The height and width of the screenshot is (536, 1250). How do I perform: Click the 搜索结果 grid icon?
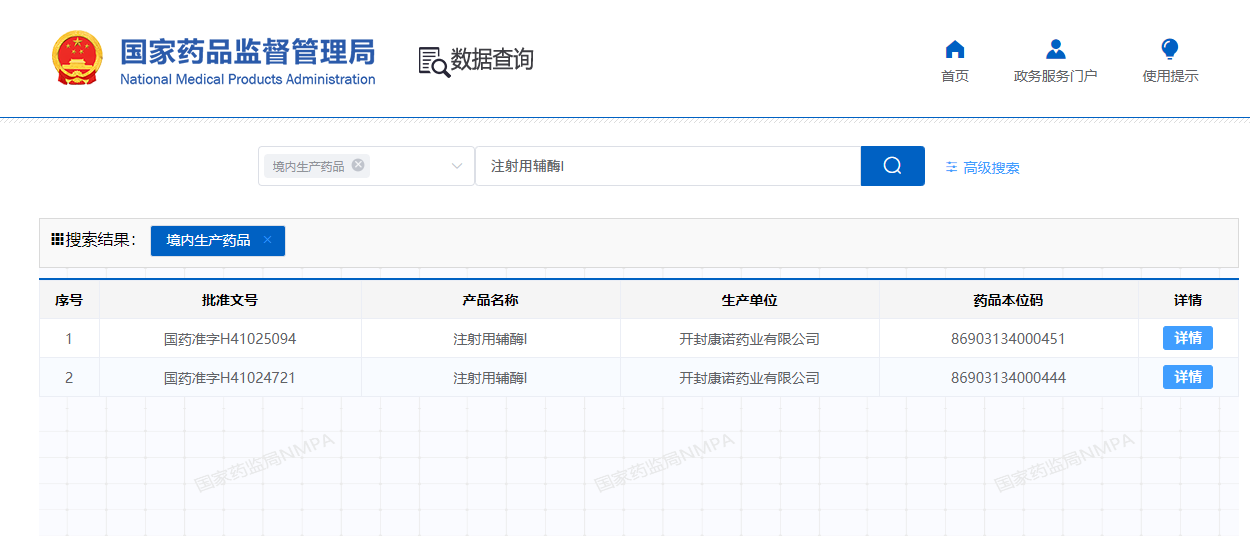[x=57, y=240]
